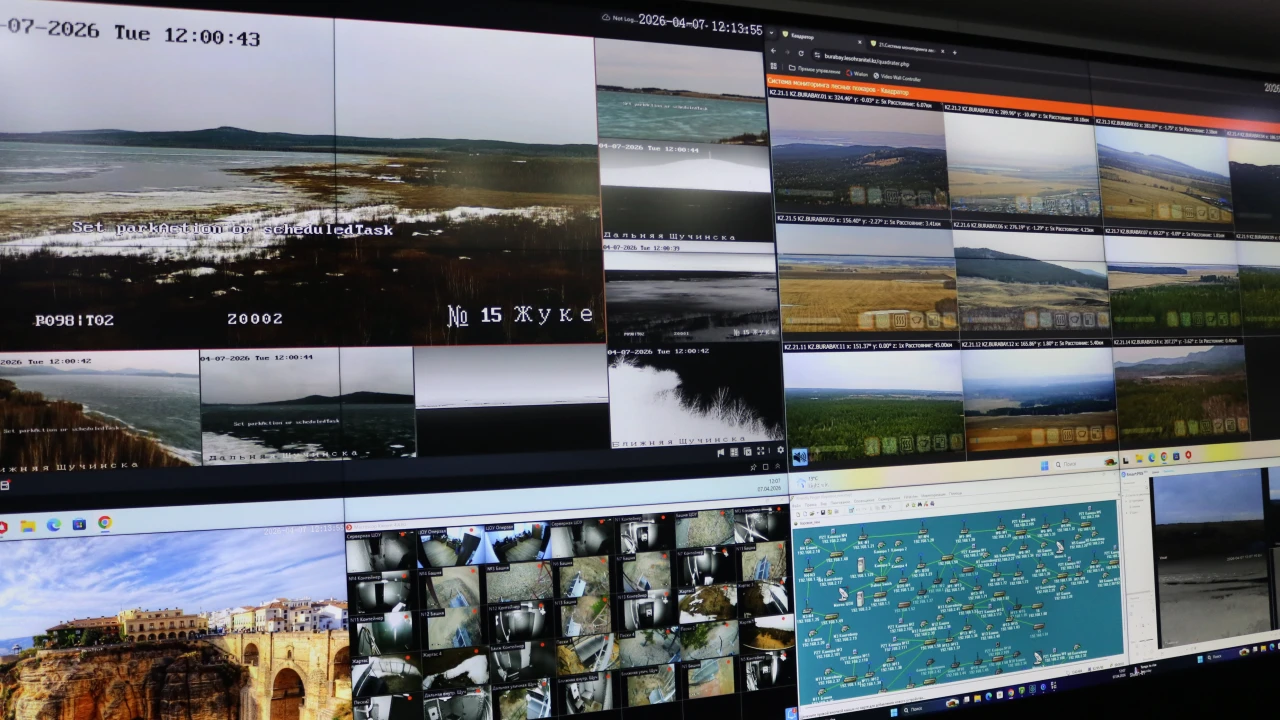The image size is (1280, 720).
Task: Click Save icon in network map toolbar
Action: point(822,512)
